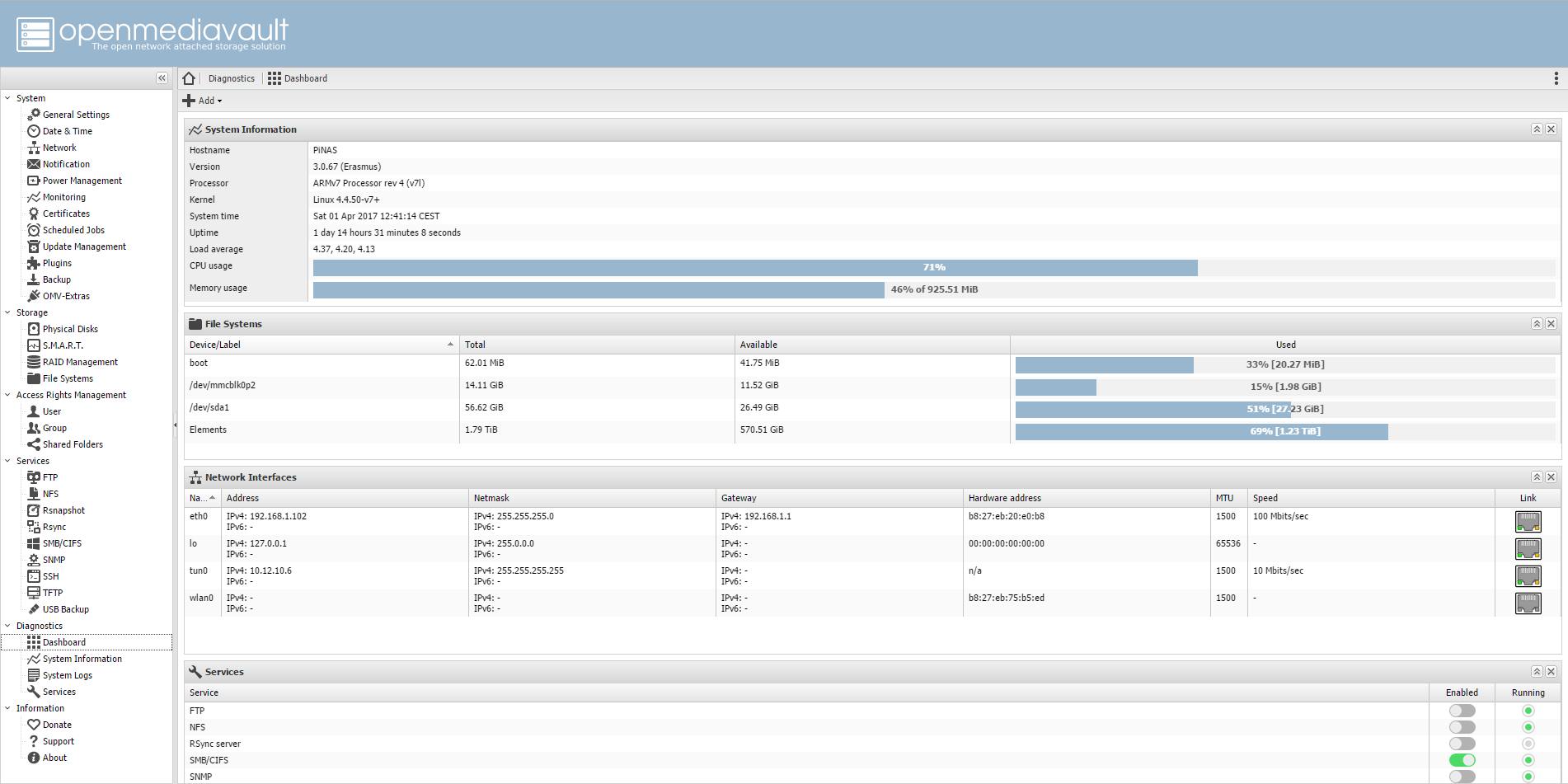Open Scheduled Jobs settings

pos(73,229)
